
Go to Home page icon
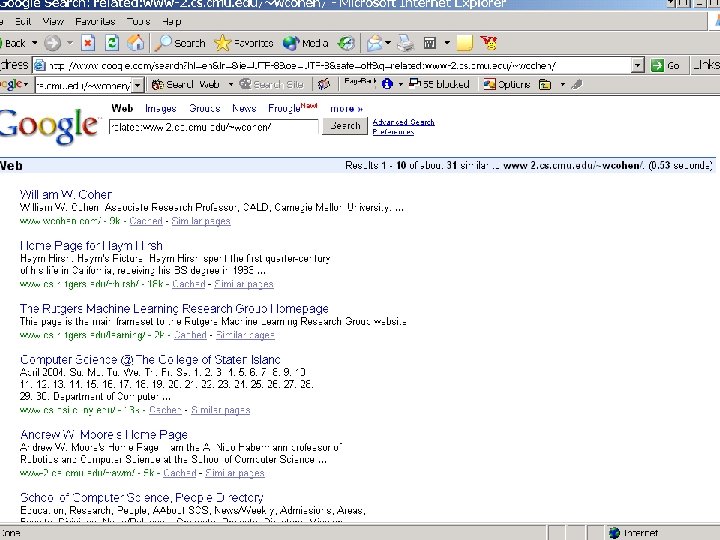click(x=135, y=43)
